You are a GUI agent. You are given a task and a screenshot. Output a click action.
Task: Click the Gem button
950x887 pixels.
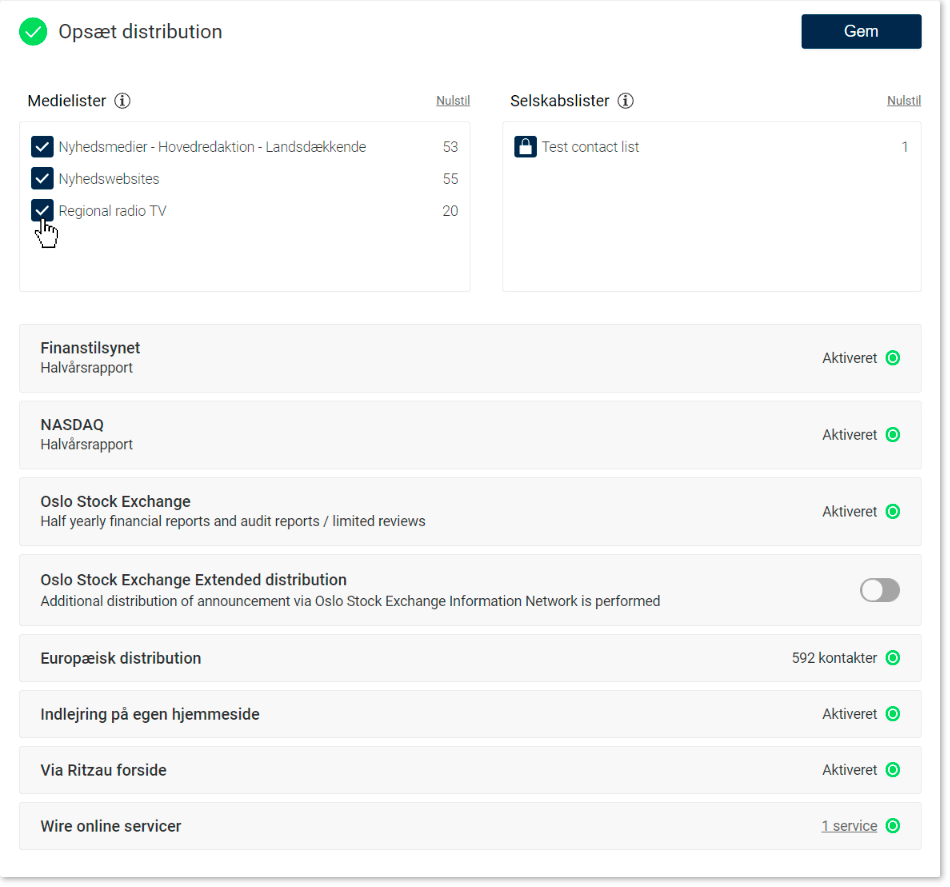(861, 32)
